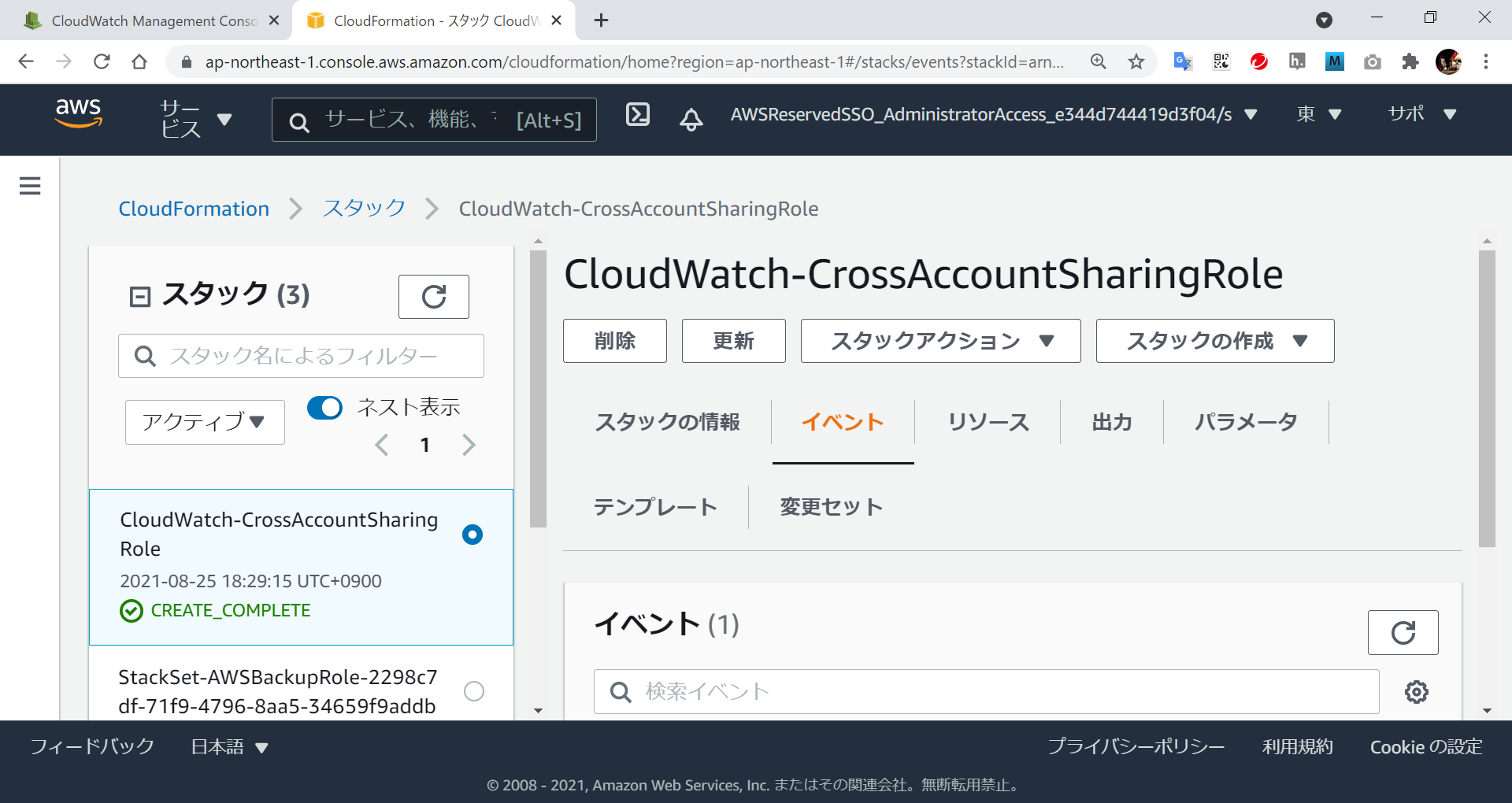
Task: Expand the スタックアクション dropdown
Action: 940,341
